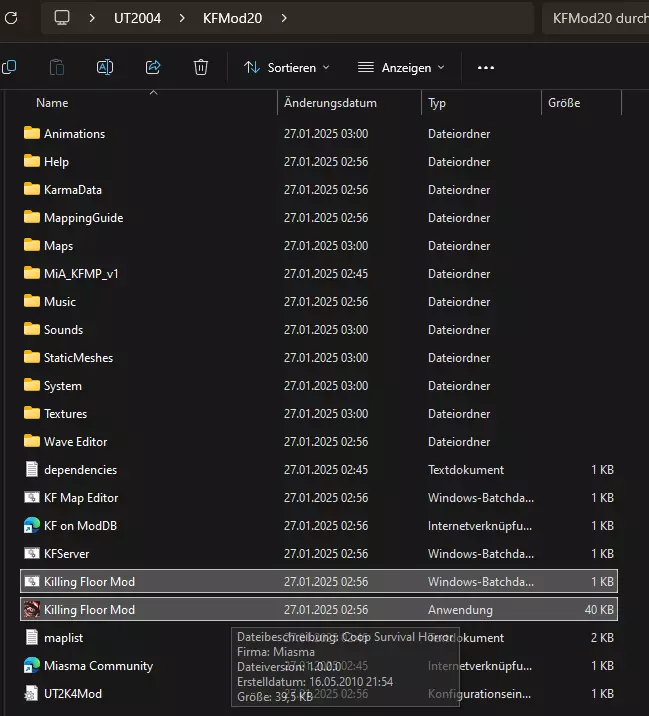649x716 pixels.
Task: Sort files by Name column header
Action: point(52,103)
